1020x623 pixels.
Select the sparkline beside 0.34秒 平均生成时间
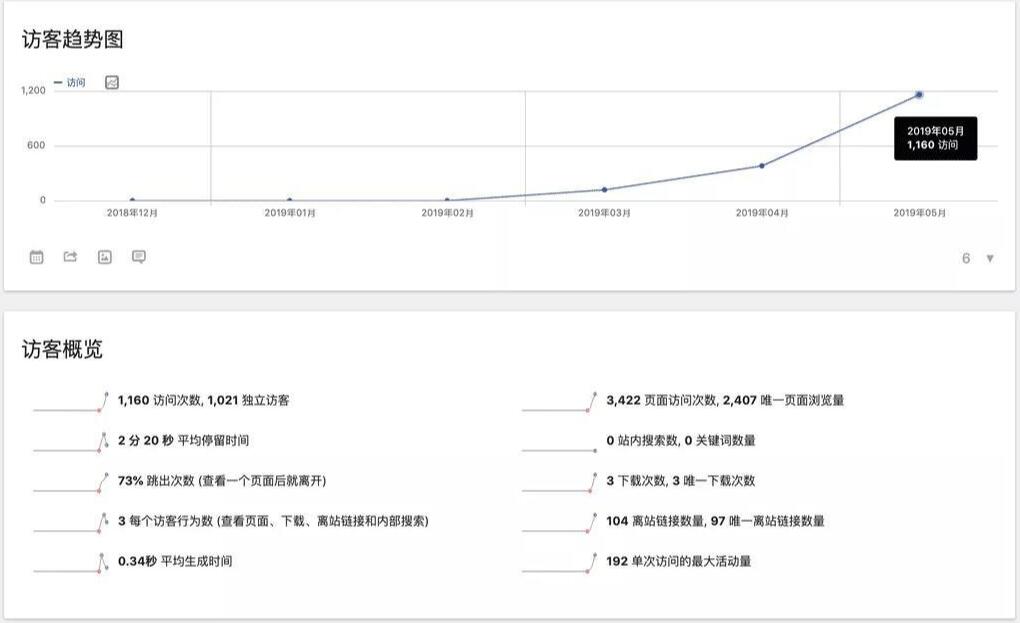[70, 562]
